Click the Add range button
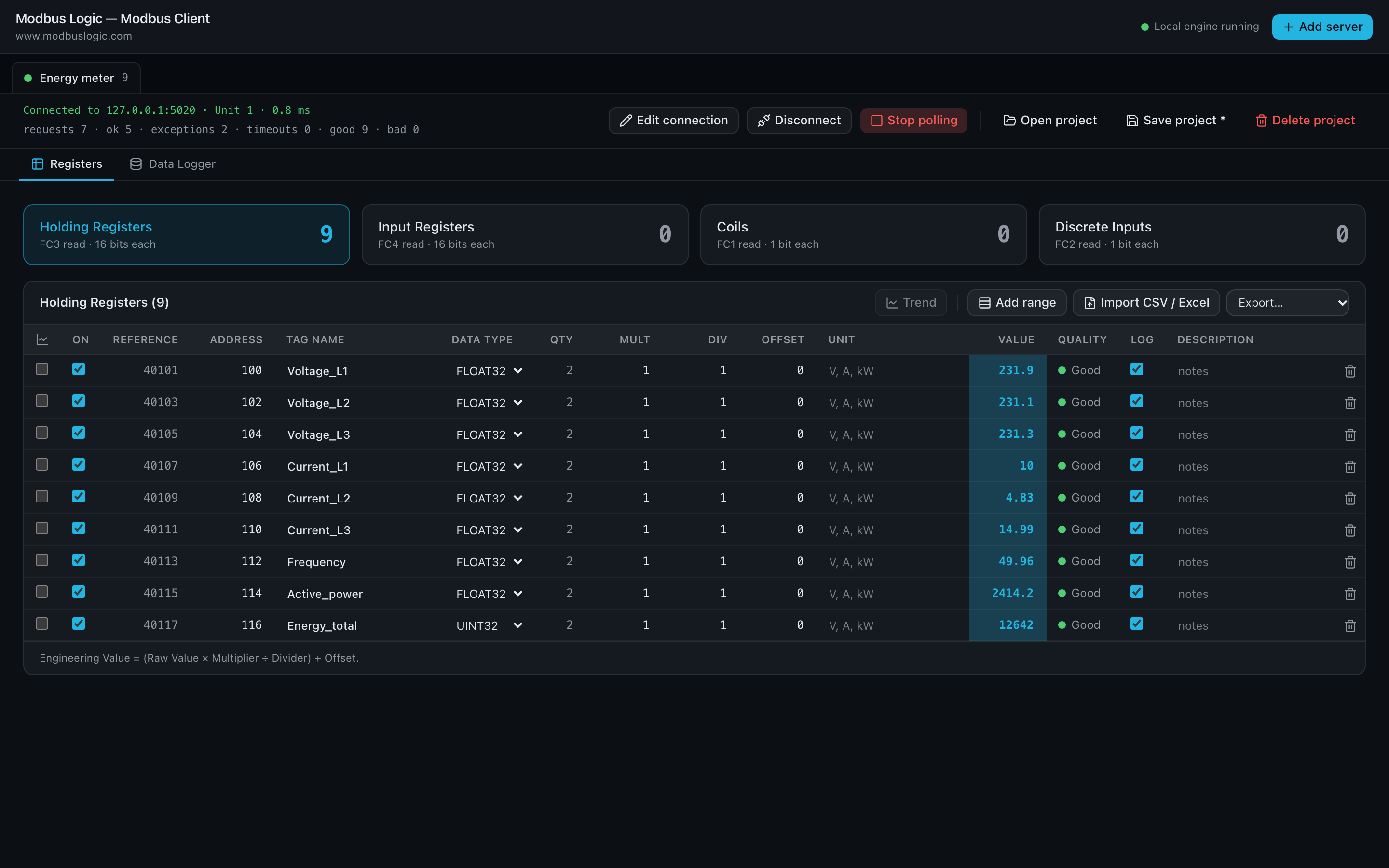The image size is (1389, 868). [1017, 302]
